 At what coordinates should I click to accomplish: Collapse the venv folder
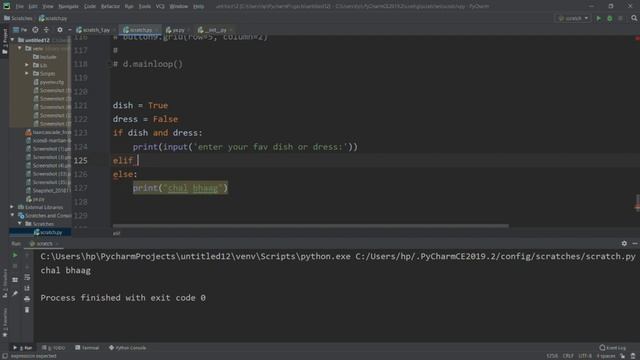[x=20, y=48]
